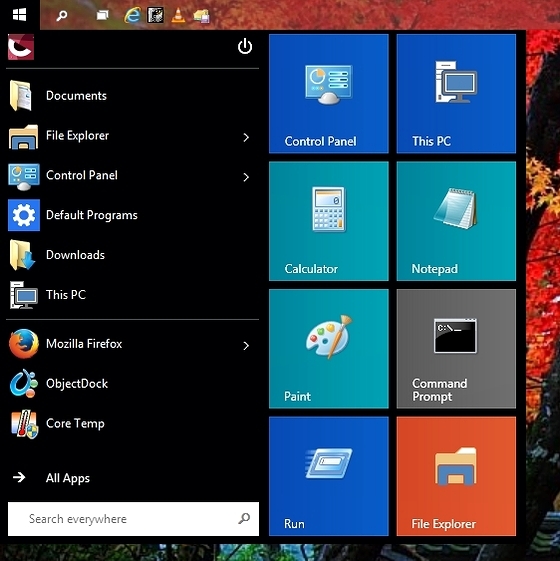
Task: Launch Mozilla Firefox icon
Action: tap(24, 344)
